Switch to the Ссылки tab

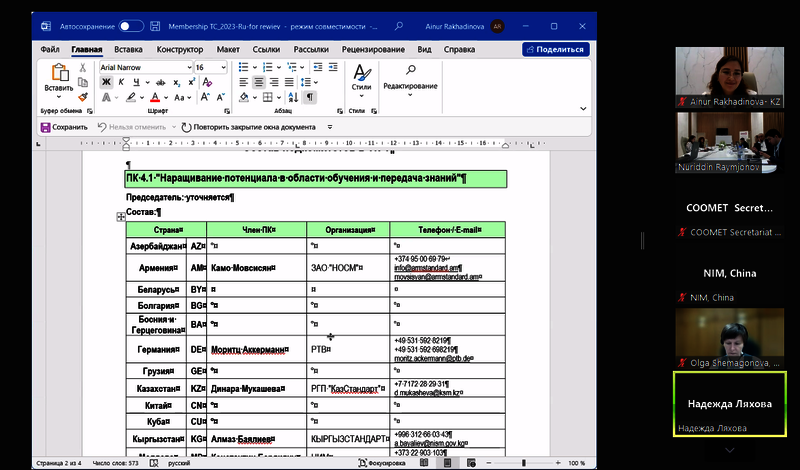click(266, 50)
